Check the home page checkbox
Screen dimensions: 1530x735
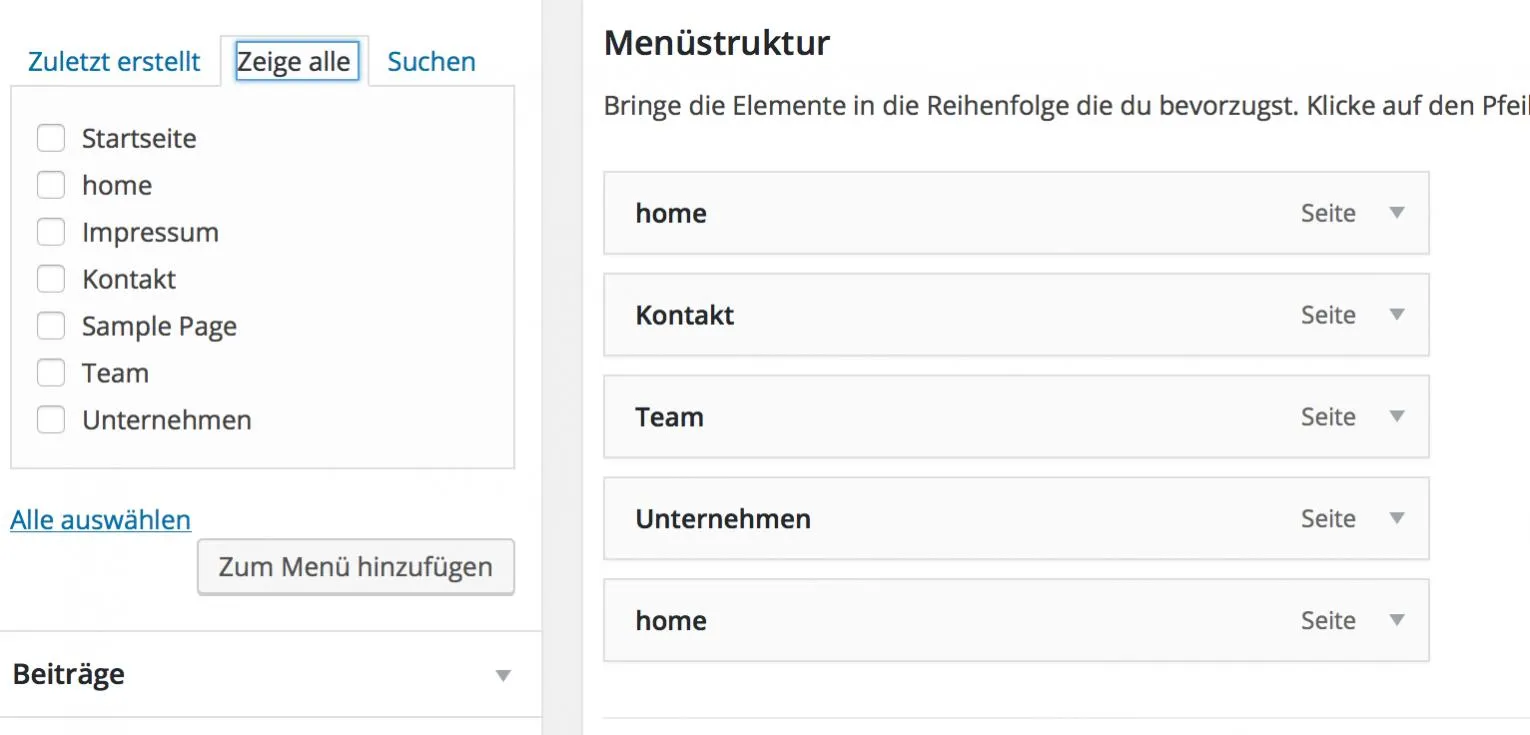(x=51, y=185)
